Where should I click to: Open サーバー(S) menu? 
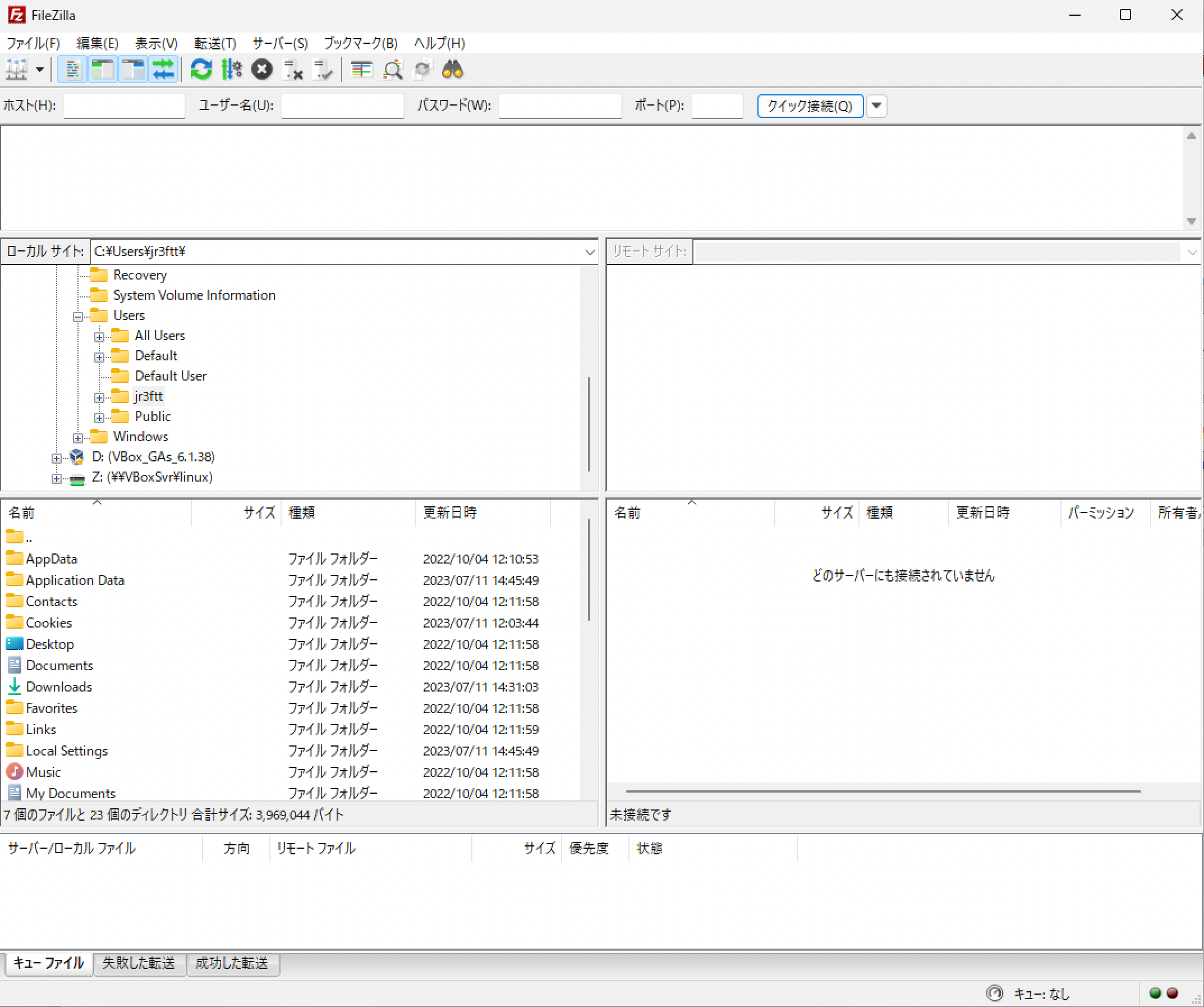click(281, 44)
